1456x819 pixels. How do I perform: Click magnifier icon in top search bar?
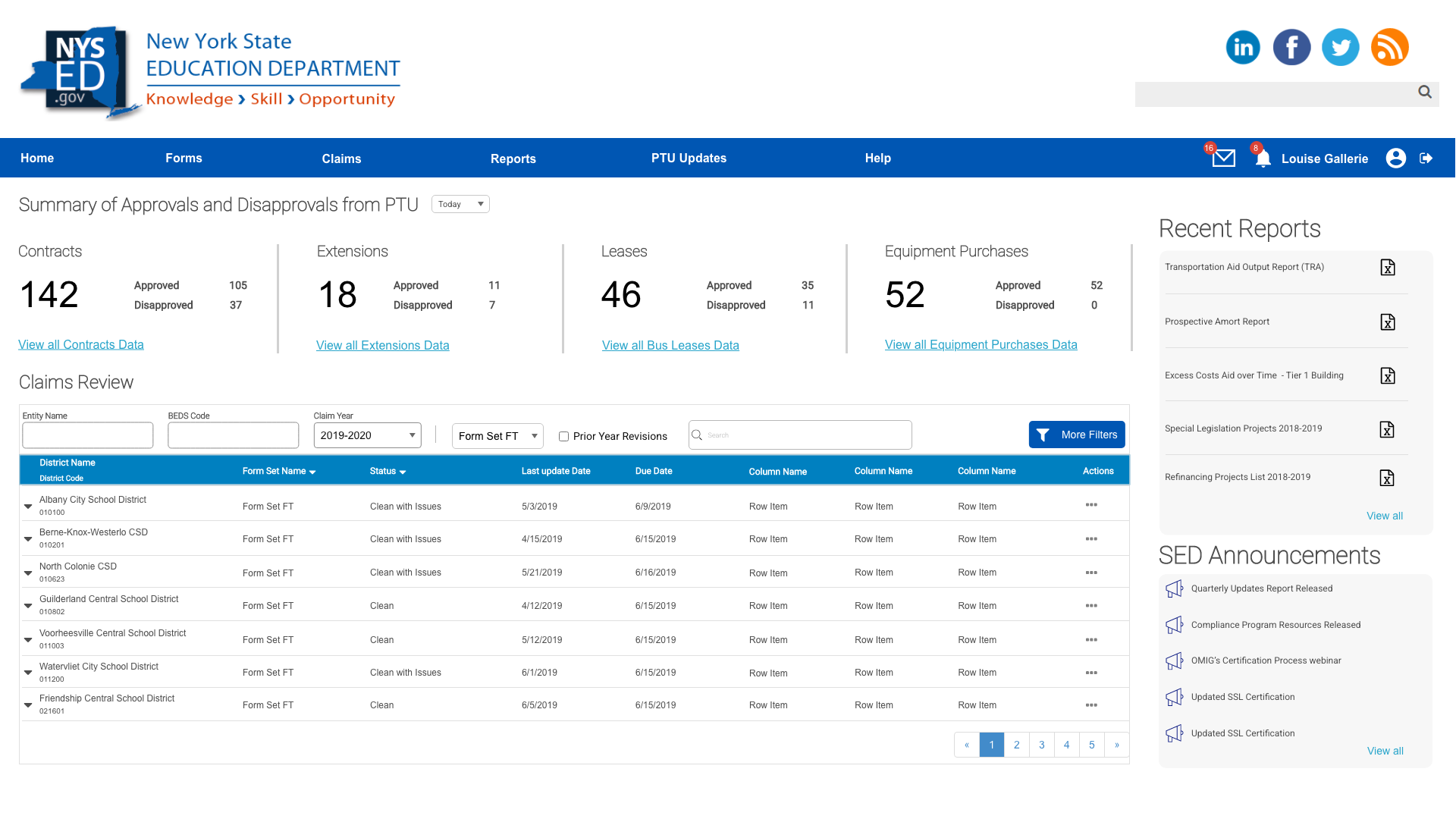click(1425, 93)
